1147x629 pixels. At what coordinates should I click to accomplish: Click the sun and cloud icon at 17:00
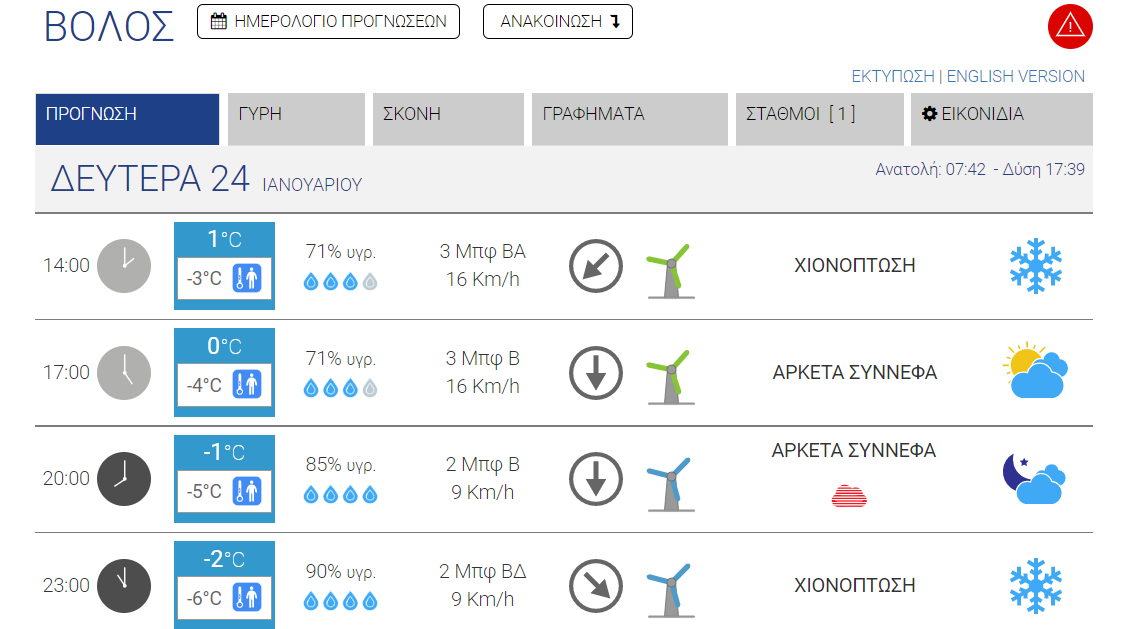click(1035, 370)
